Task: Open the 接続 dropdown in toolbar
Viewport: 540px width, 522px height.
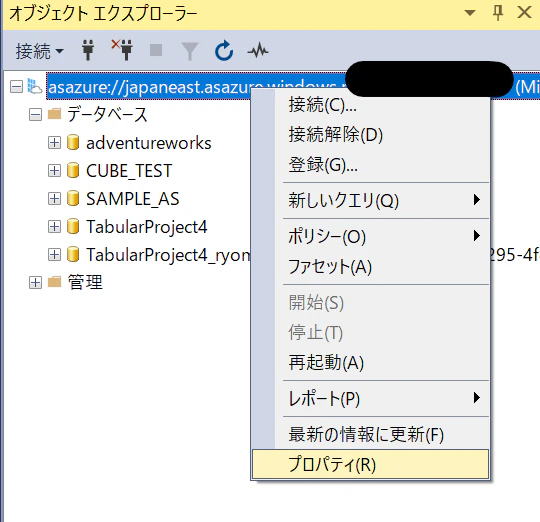Action: click(39, 51)
